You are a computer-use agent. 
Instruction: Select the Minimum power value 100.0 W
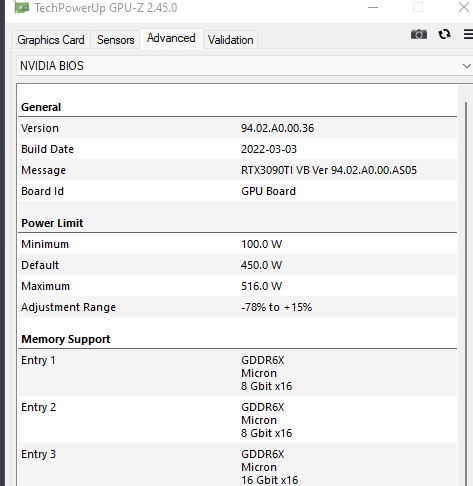pyautogui.click(x=261, y=244)
